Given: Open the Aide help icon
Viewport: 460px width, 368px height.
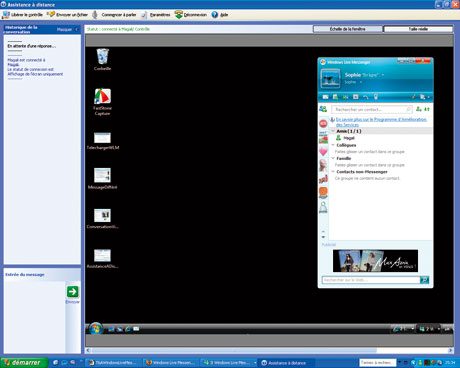Looking at the screenshot, I should click(215, 15).
